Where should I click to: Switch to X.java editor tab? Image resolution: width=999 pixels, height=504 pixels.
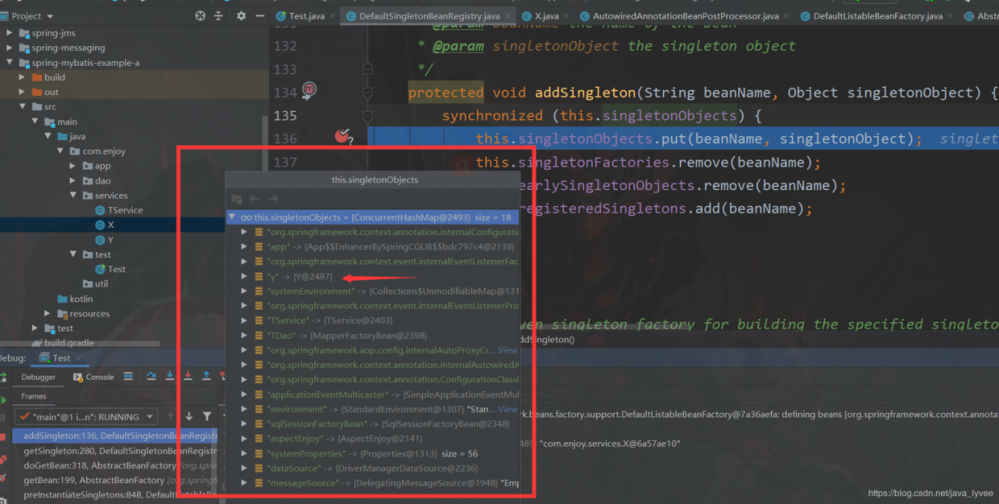tap(547, 16)
